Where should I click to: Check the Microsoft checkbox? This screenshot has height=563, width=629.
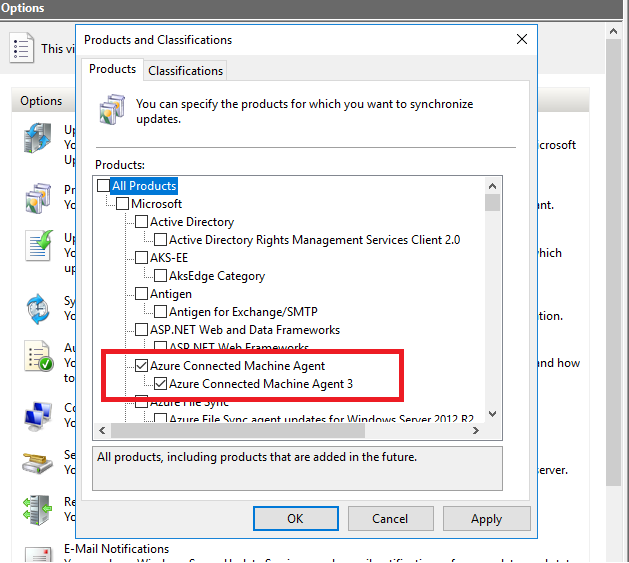[122, 203]
